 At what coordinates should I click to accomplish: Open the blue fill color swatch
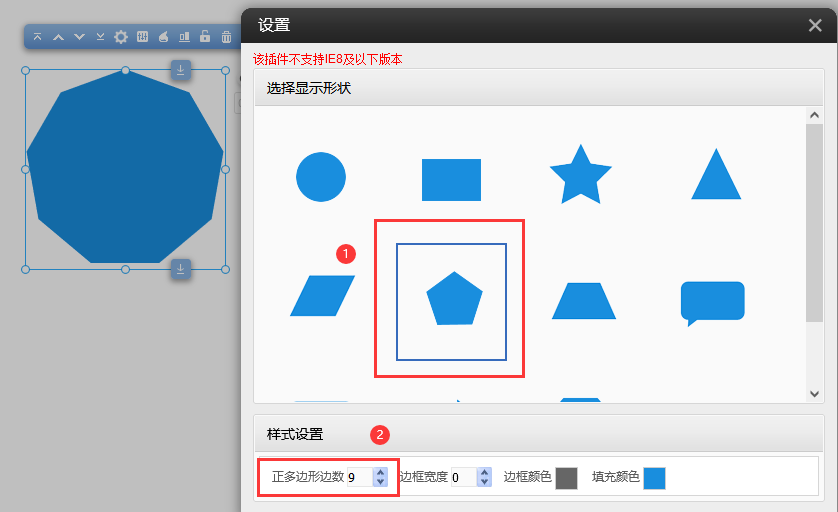click(x=654, y=478)
